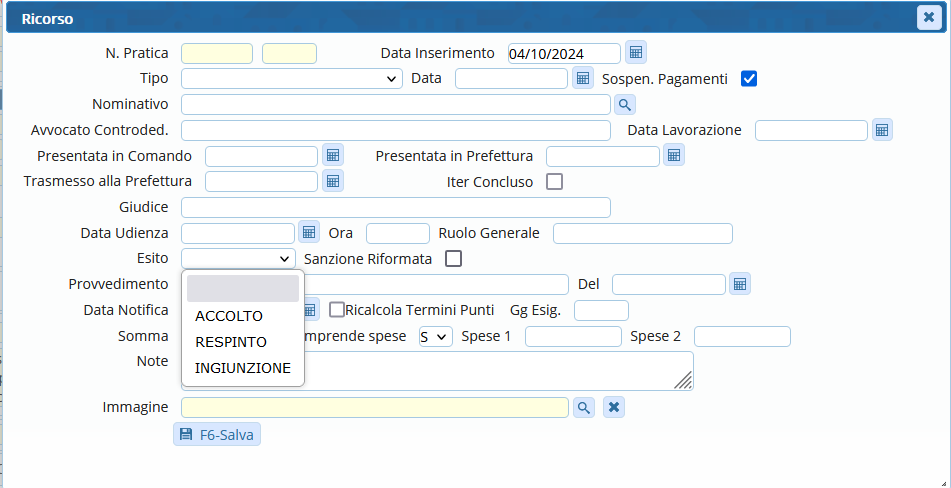Enable Iter Concluso checkbox
951x488 pixels.
[554, 182]
